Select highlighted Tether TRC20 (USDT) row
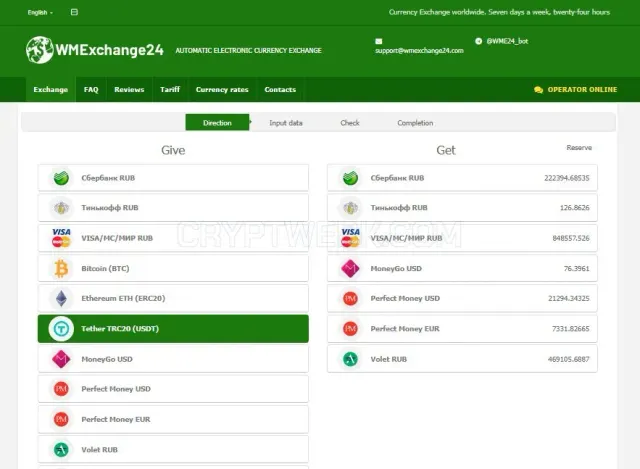The height and width of the screenshot is (469, 640). click(173, 329)
